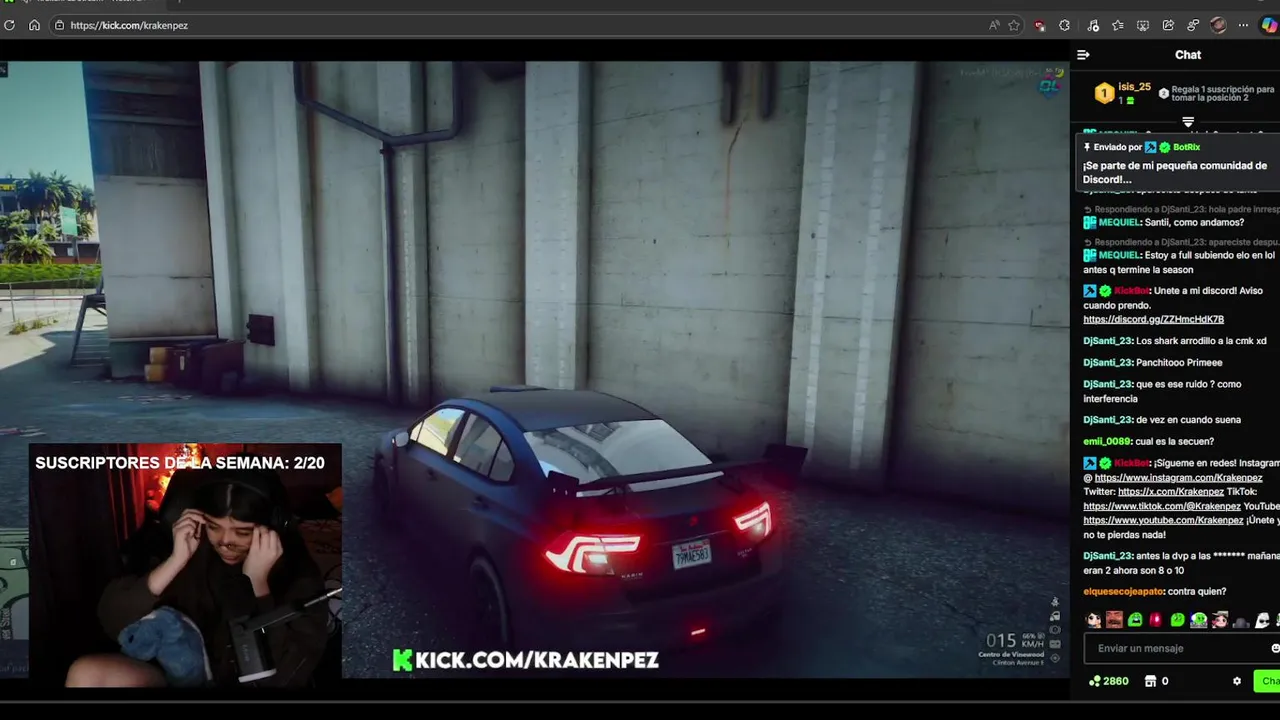This screenshot has width=1280, height=720.
Task: Open the Instagram Krakenpez link
Action: click(x=1178, y=478)
